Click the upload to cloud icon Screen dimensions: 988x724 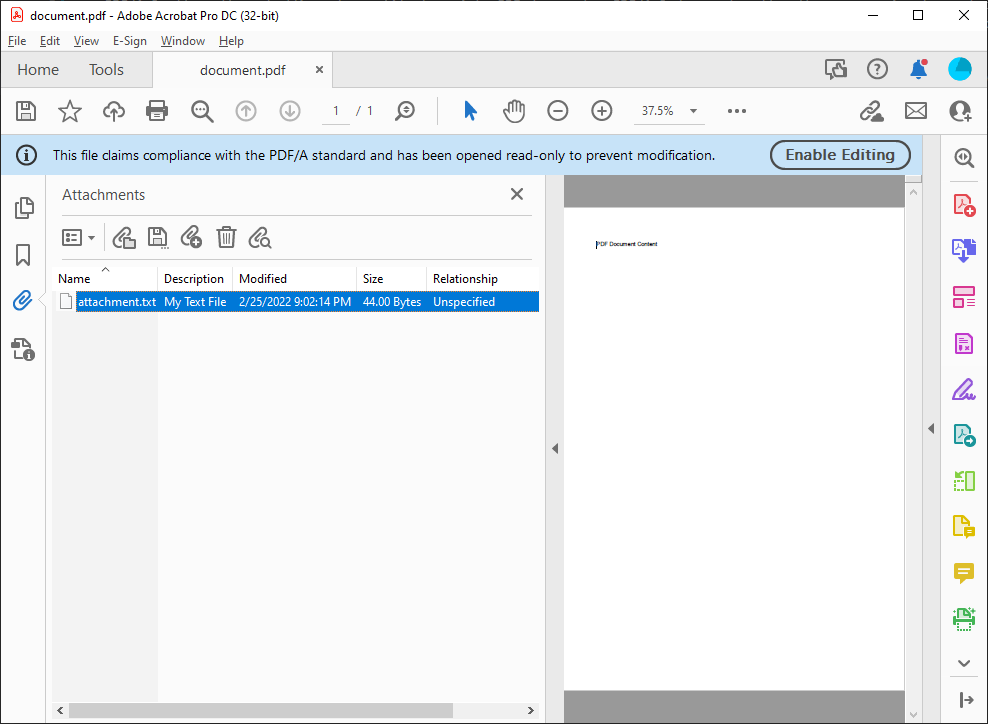pos(113,111)
